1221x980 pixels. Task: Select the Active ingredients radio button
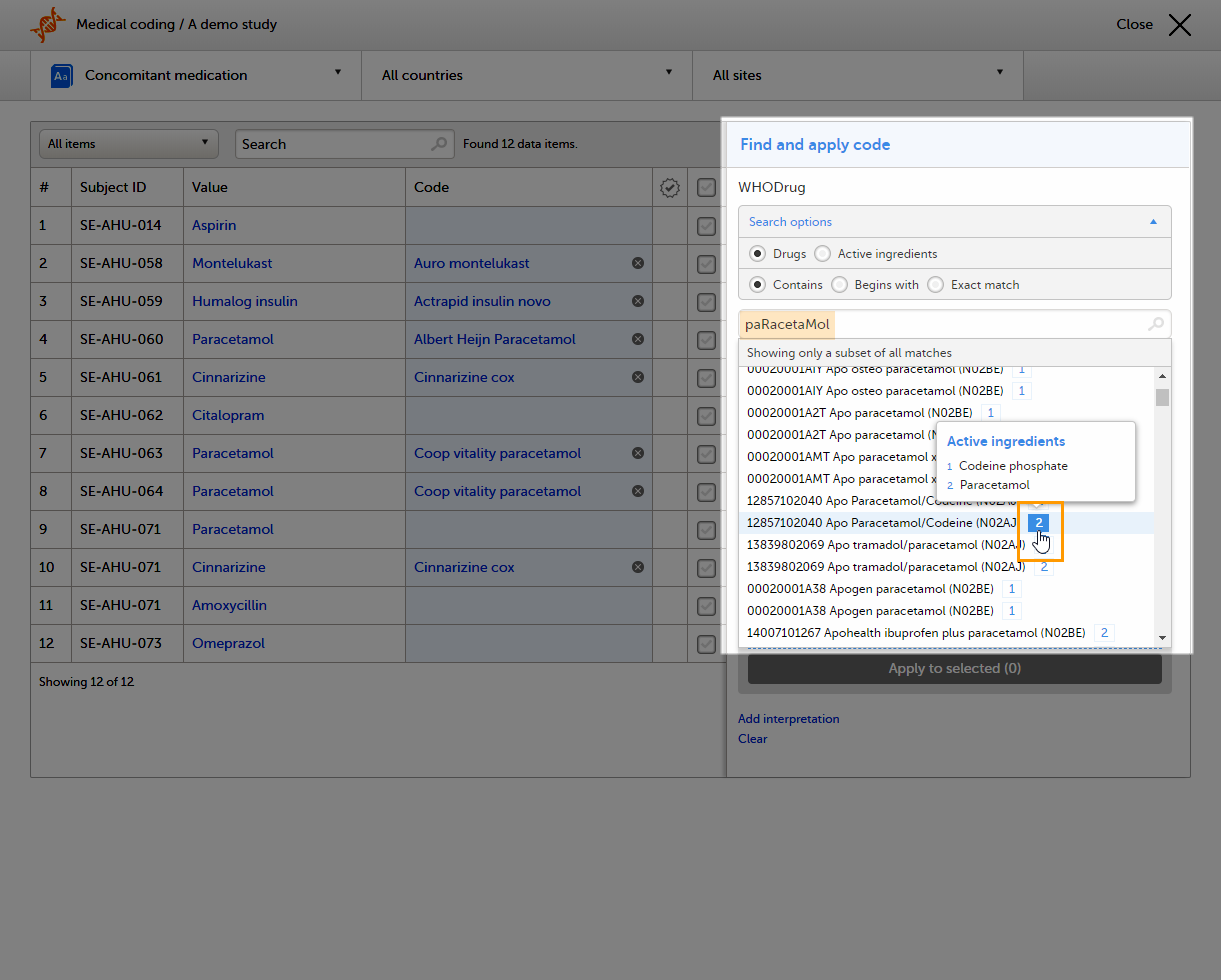[823, 254]
